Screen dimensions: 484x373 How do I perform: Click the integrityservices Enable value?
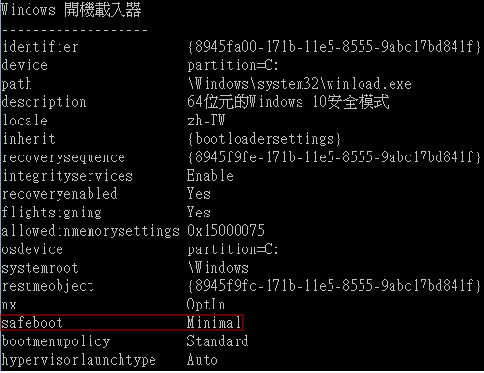point(210,175)
